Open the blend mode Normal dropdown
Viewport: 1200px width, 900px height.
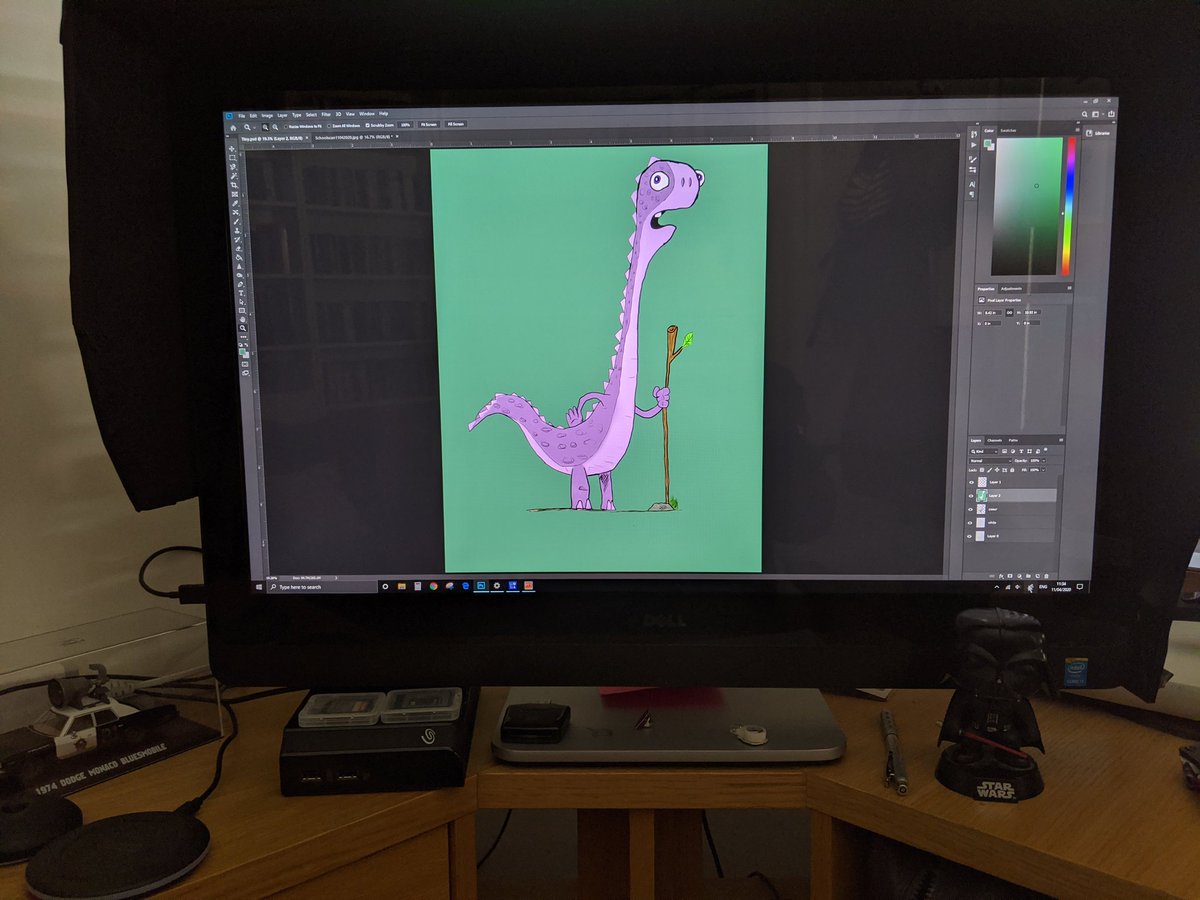click(x=990, y=461)
